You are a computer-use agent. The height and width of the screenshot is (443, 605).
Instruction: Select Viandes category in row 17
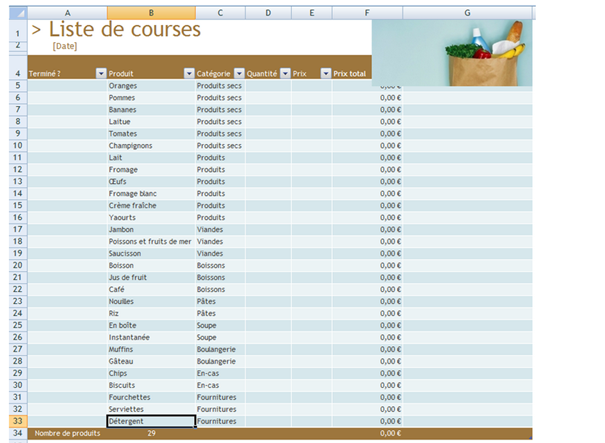pos(220,229)
